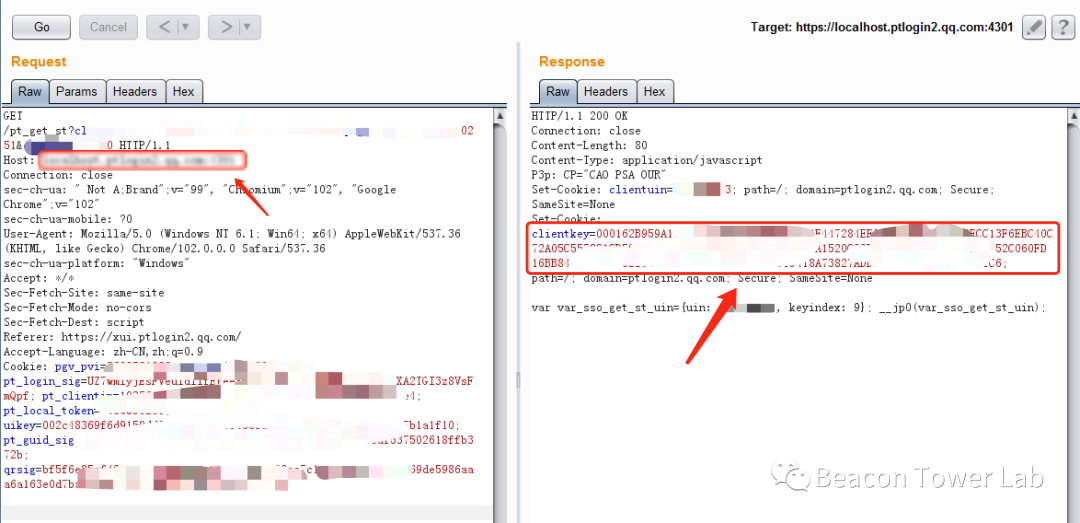Edit target with the pencil icon
The width and height of the screenshot is (1080, 523).
tap(1034, 27)
